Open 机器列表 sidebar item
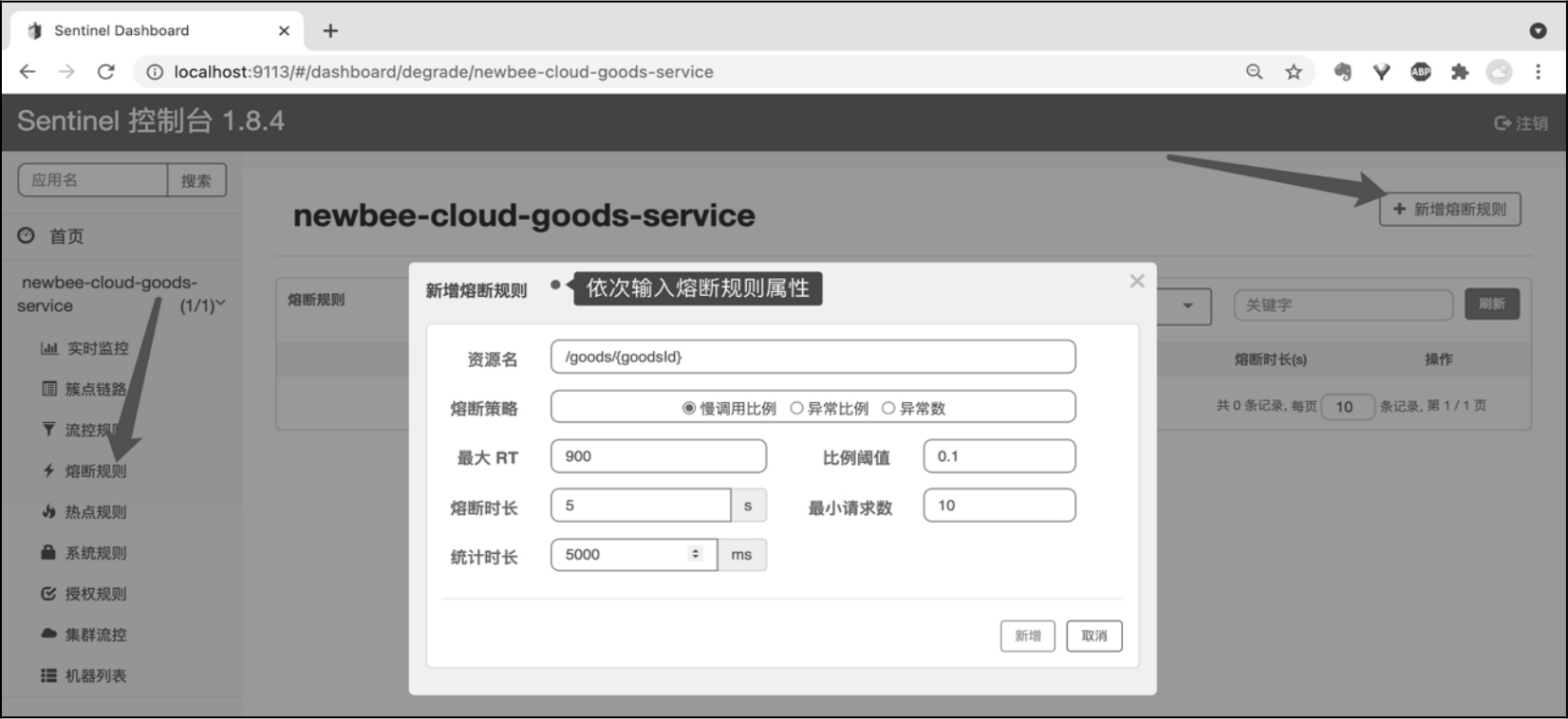Image resolution: width=1568 pixels, height=719 pixels. click(x=84, y=675)
